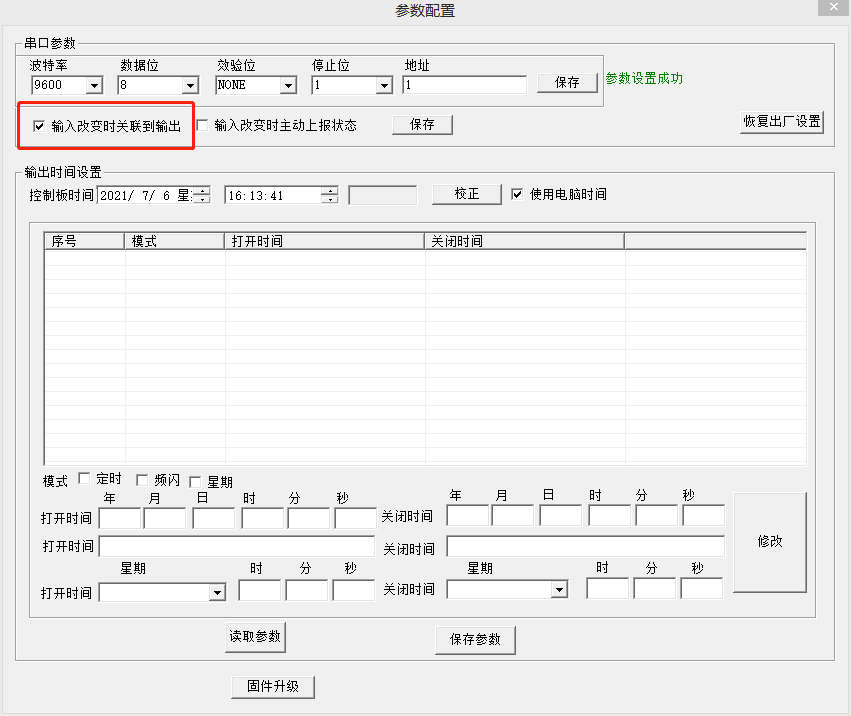Increase time with the time spinner up arrow
The height and width of the screenshot is (716, 851).
pyautogui.click(x=329, y=191)
